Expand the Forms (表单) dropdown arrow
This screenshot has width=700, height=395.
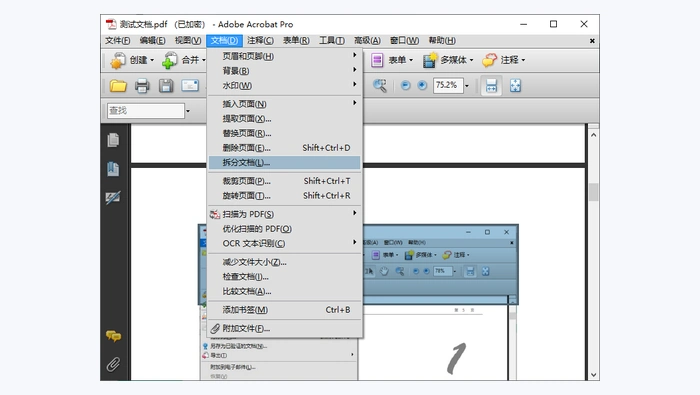[411, 60]
